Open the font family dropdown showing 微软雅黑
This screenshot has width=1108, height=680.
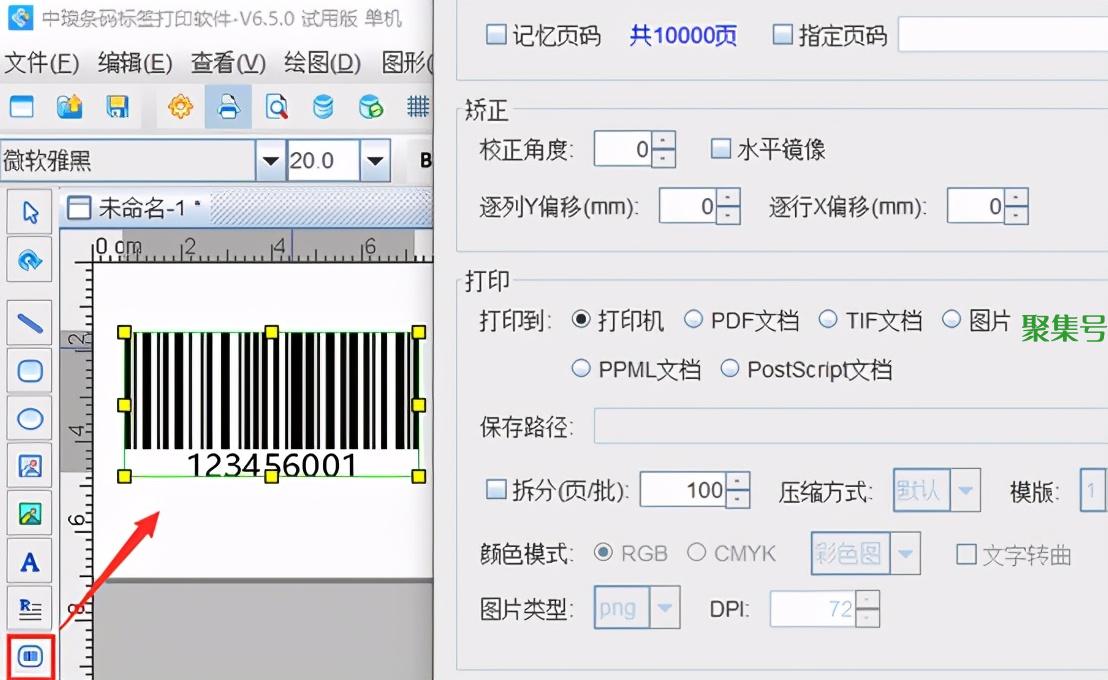270,160
